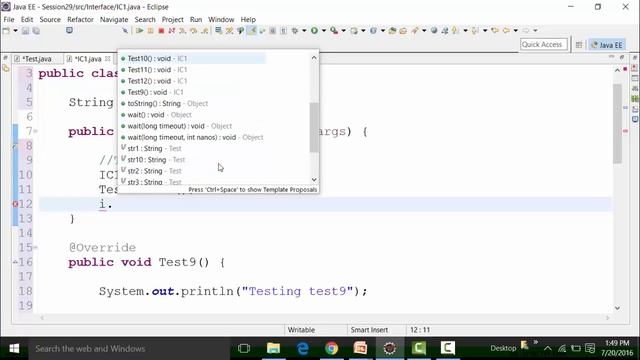Open the Run dropdown arrow
Image resolution: width=640 pixels, height=360 pixels.
(324, 31)
